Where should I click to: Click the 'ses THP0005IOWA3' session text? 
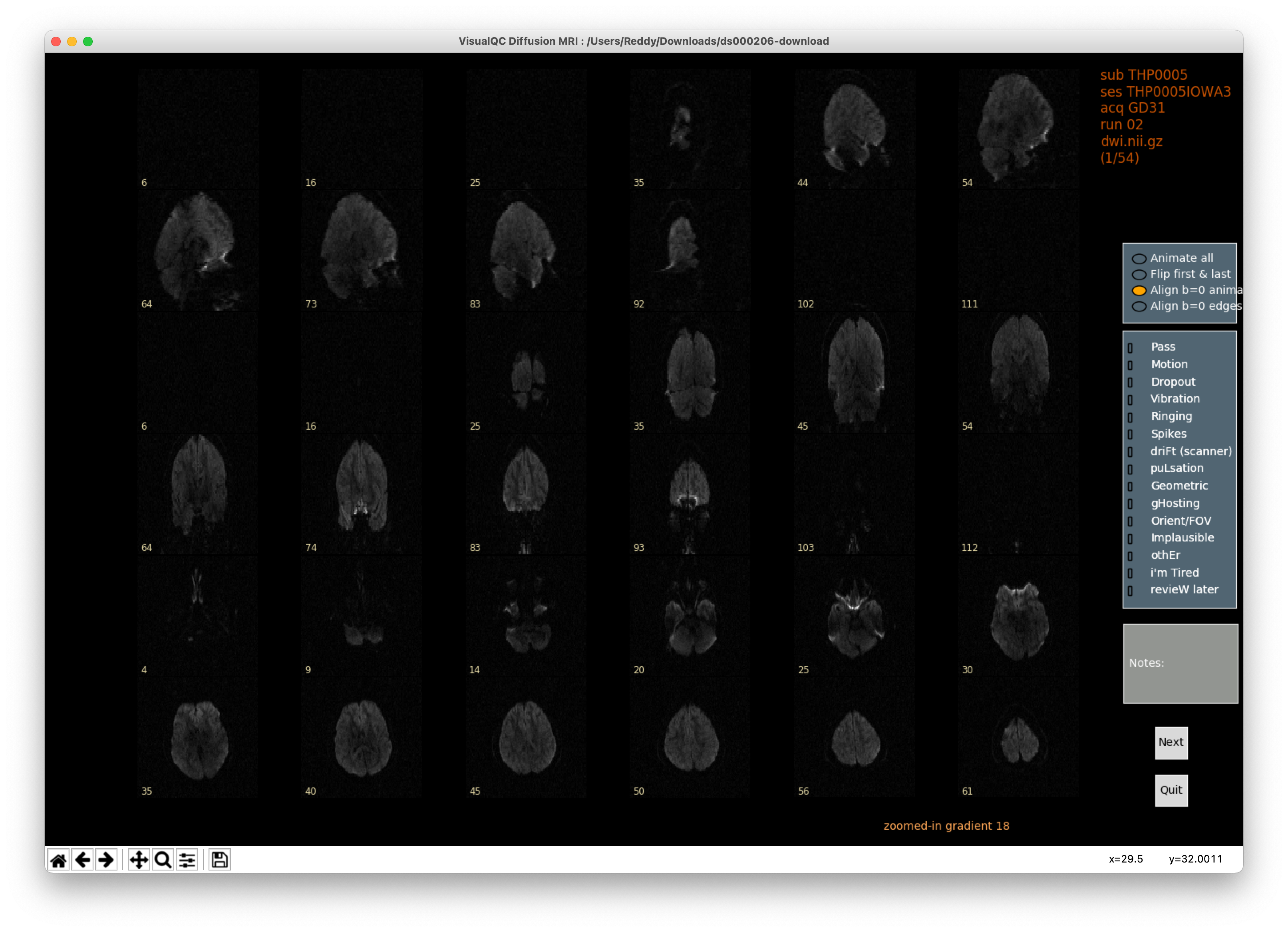click(1165, 91)
